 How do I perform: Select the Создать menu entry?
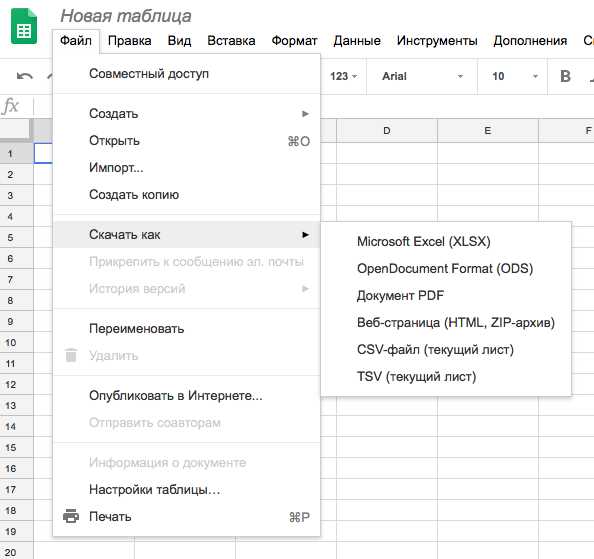coord(186,114)
